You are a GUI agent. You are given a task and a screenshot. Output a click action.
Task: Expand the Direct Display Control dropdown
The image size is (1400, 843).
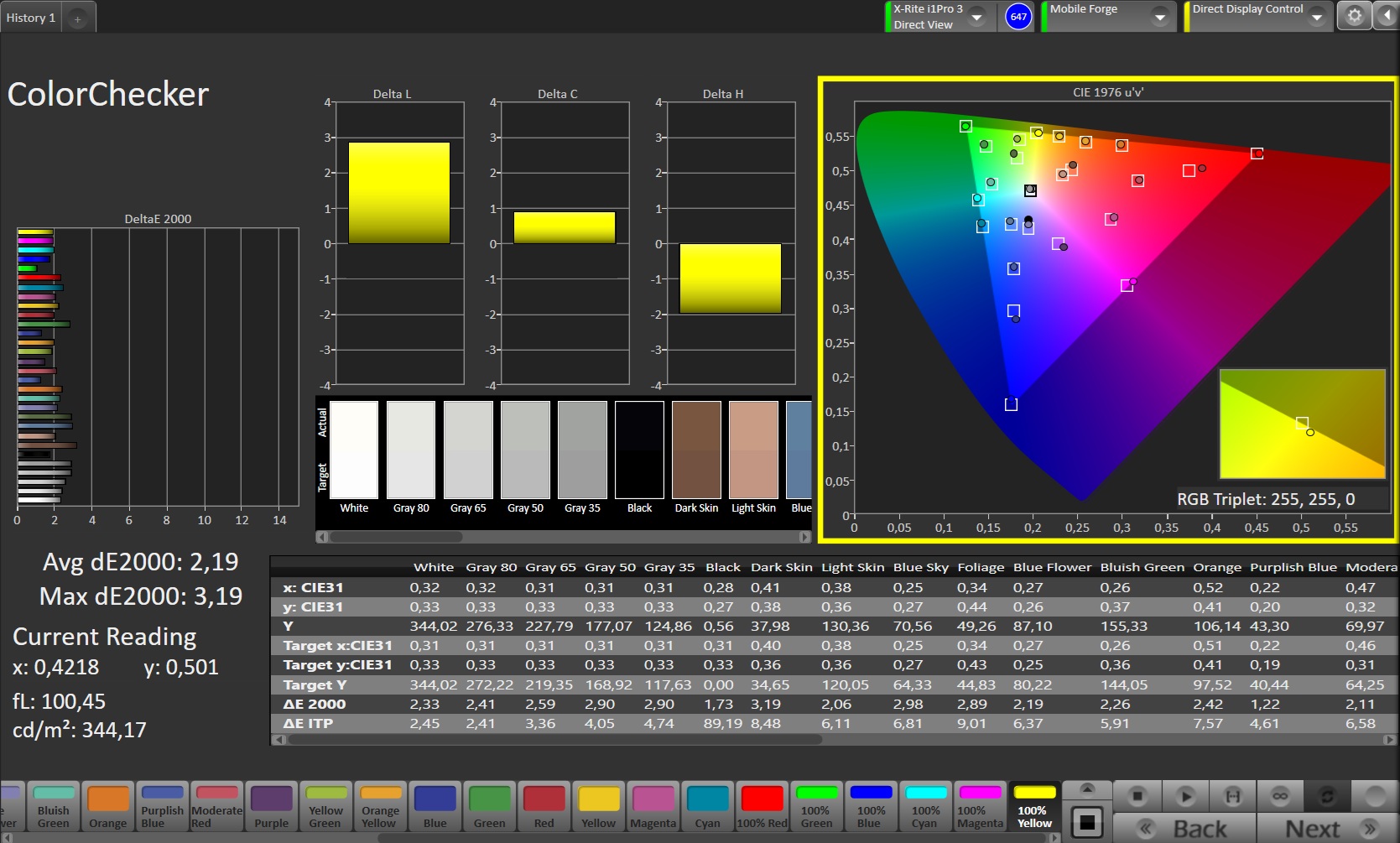pyautogui.click(x=1316, y=17)
